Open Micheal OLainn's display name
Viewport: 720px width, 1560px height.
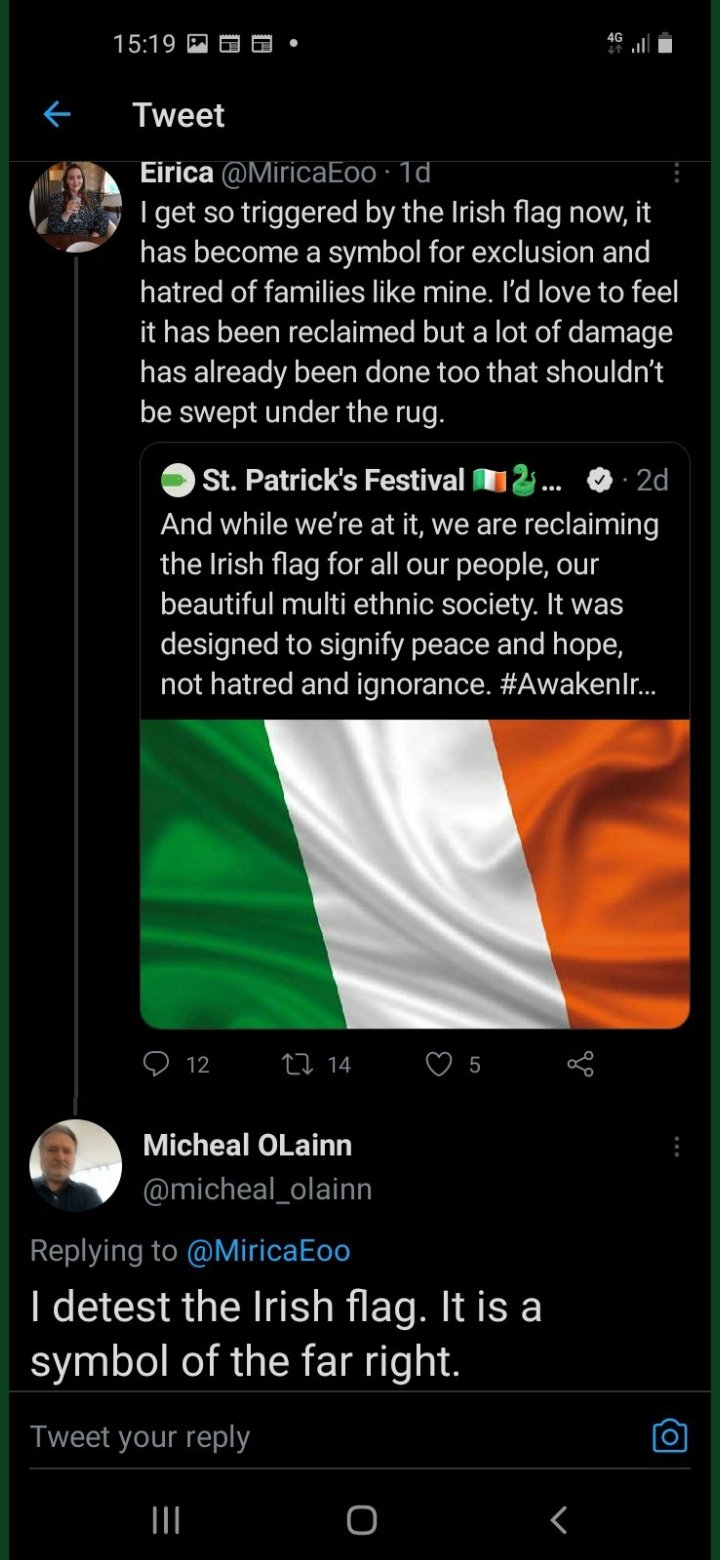(x=247, y=1145)
